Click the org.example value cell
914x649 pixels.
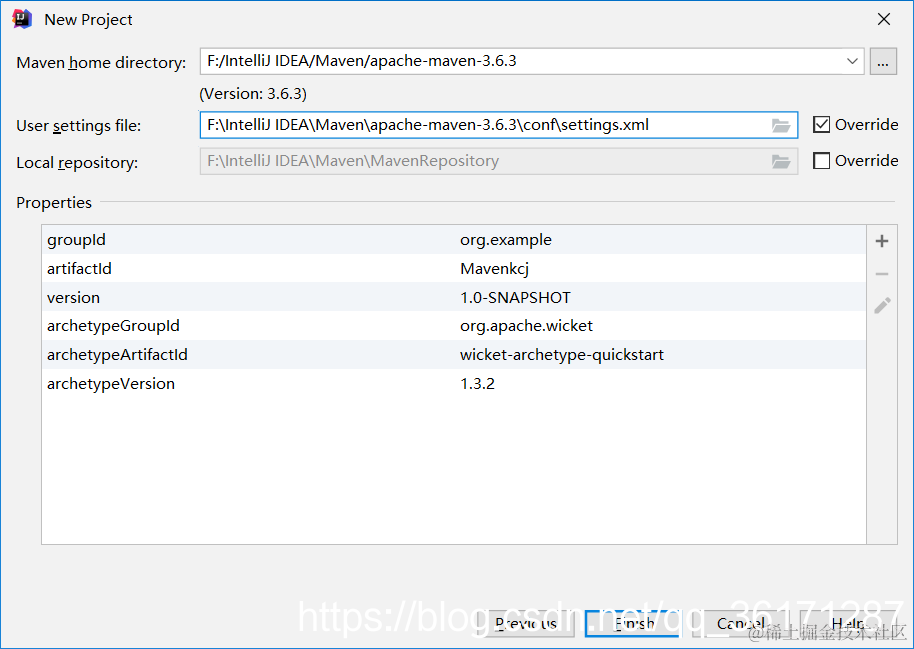(506, 240)
